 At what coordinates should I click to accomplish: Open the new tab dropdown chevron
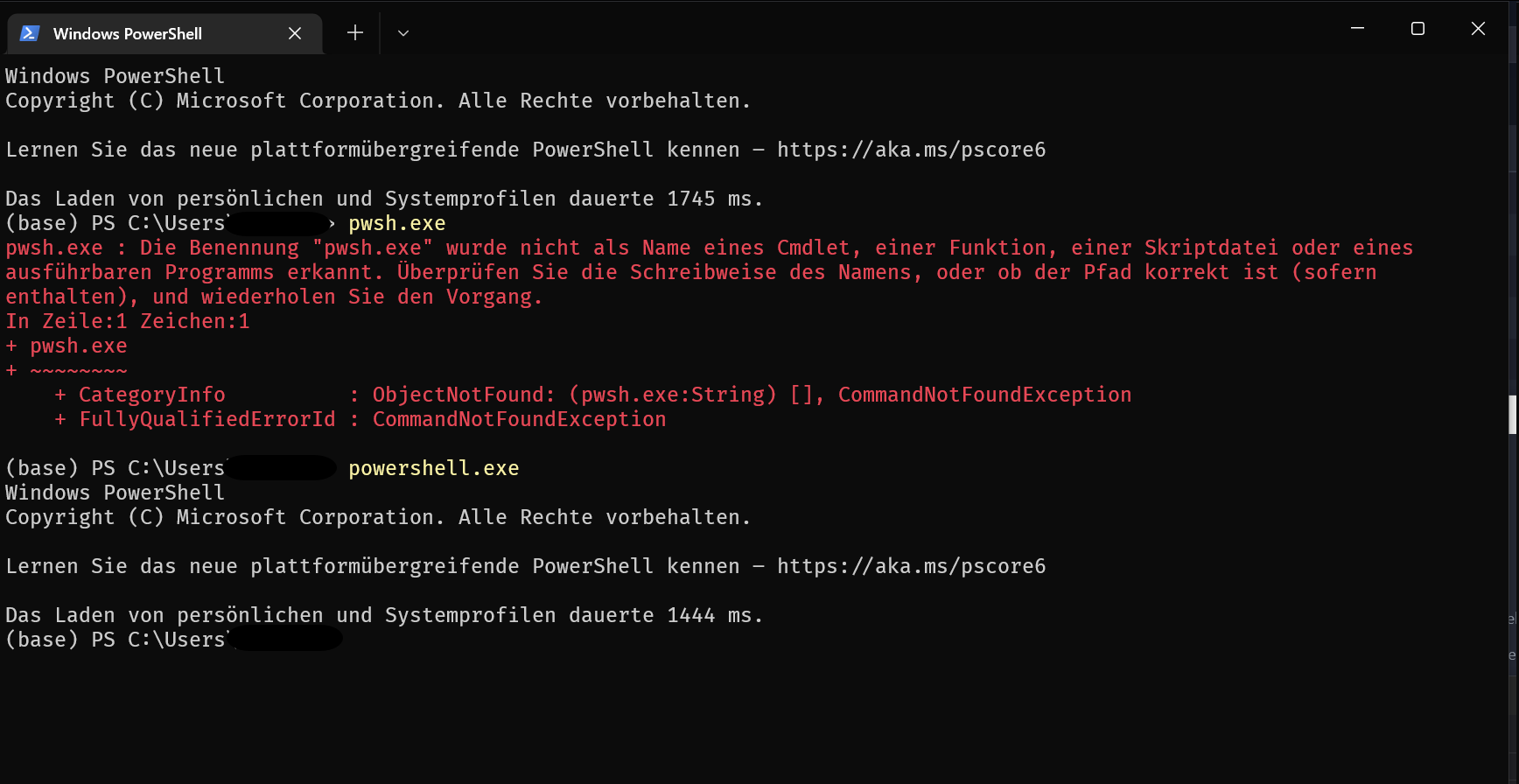[402, 32]
